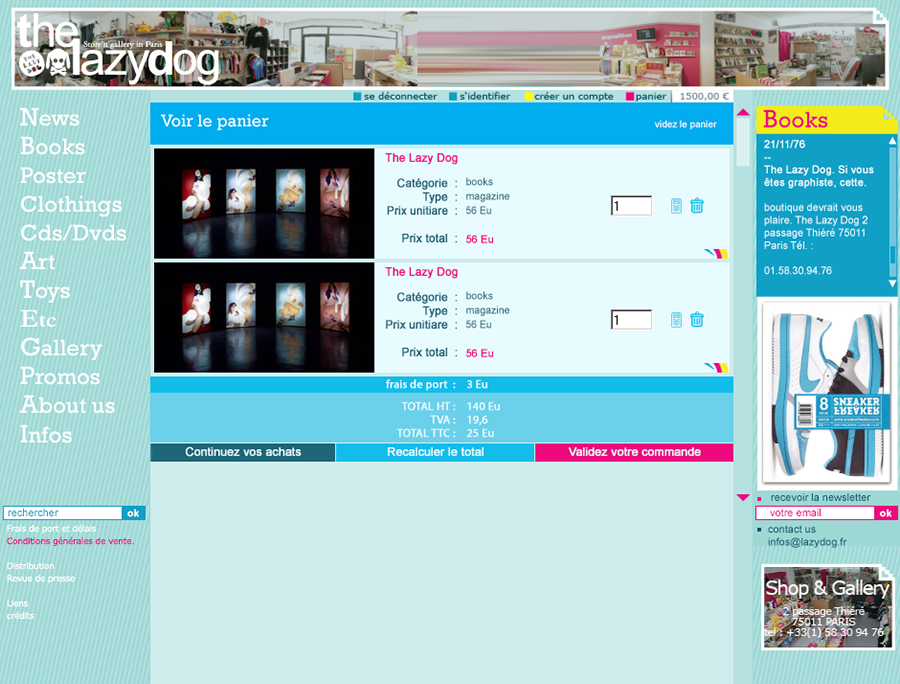The image size is (900, 684).
Task: Open the Cds/Dvds section
Action: [x=73, y=233]
